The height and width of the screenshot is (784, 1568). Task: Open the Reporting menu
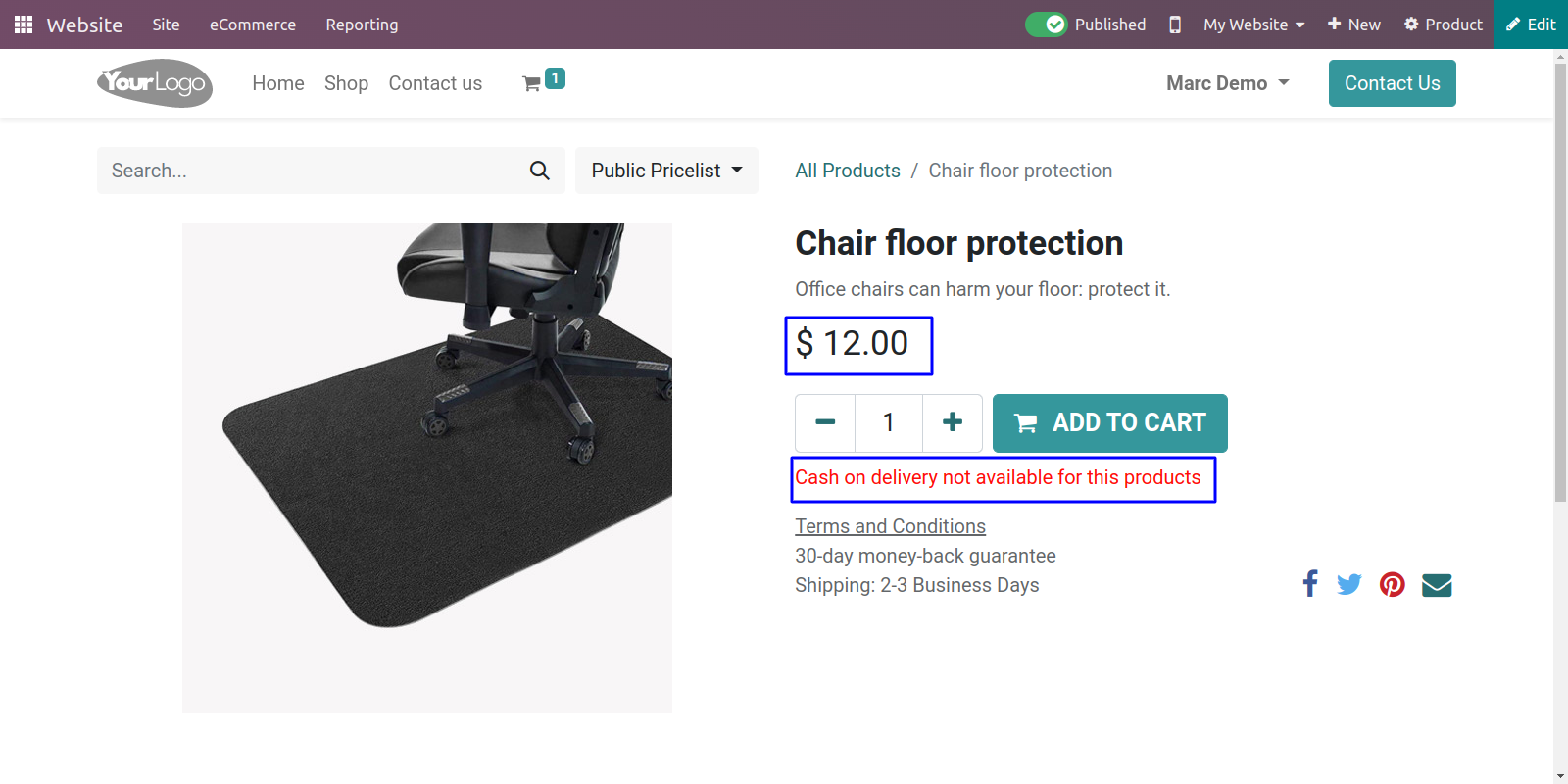362,24
